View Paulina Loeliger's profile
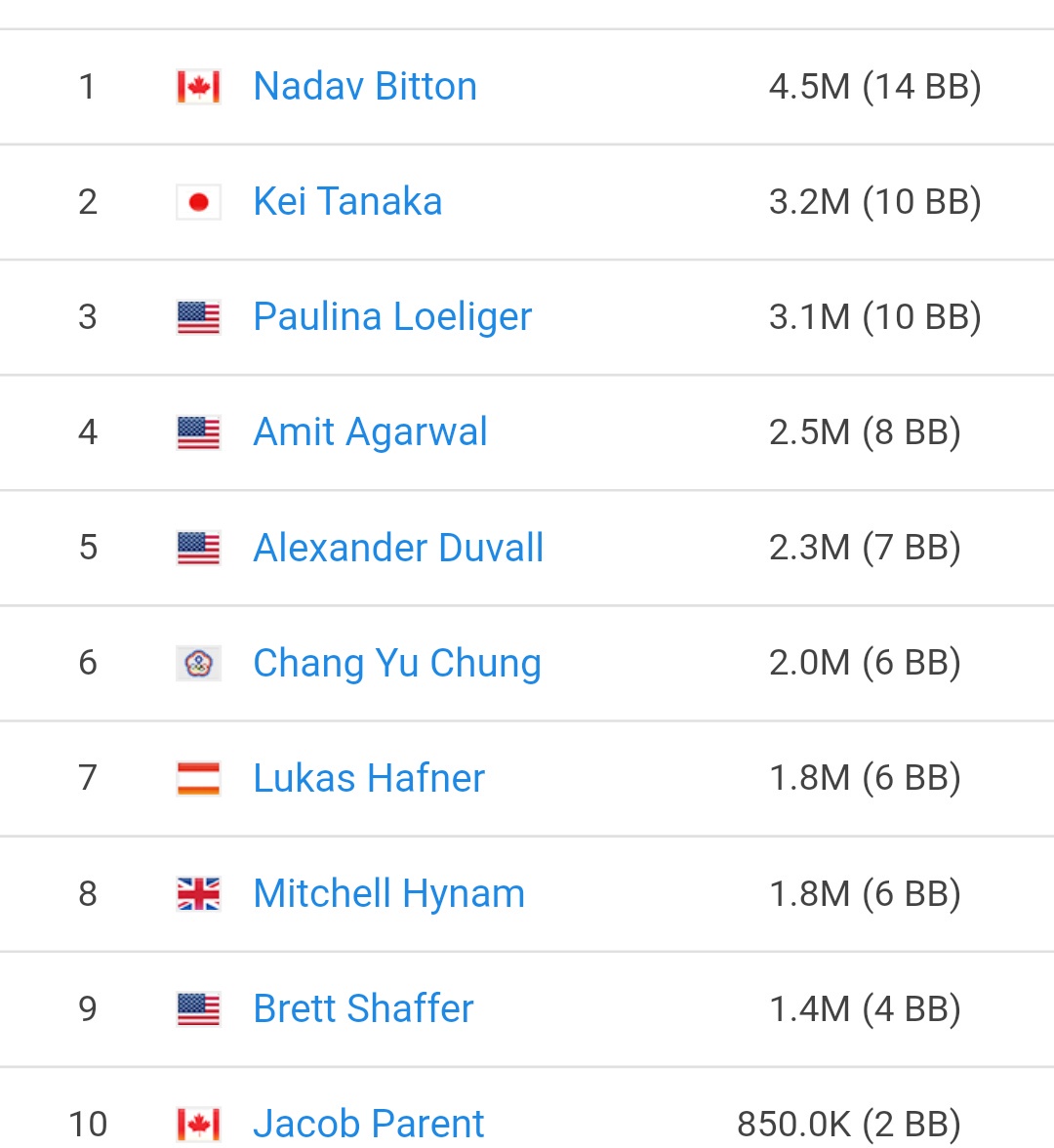 coord(392,317)
